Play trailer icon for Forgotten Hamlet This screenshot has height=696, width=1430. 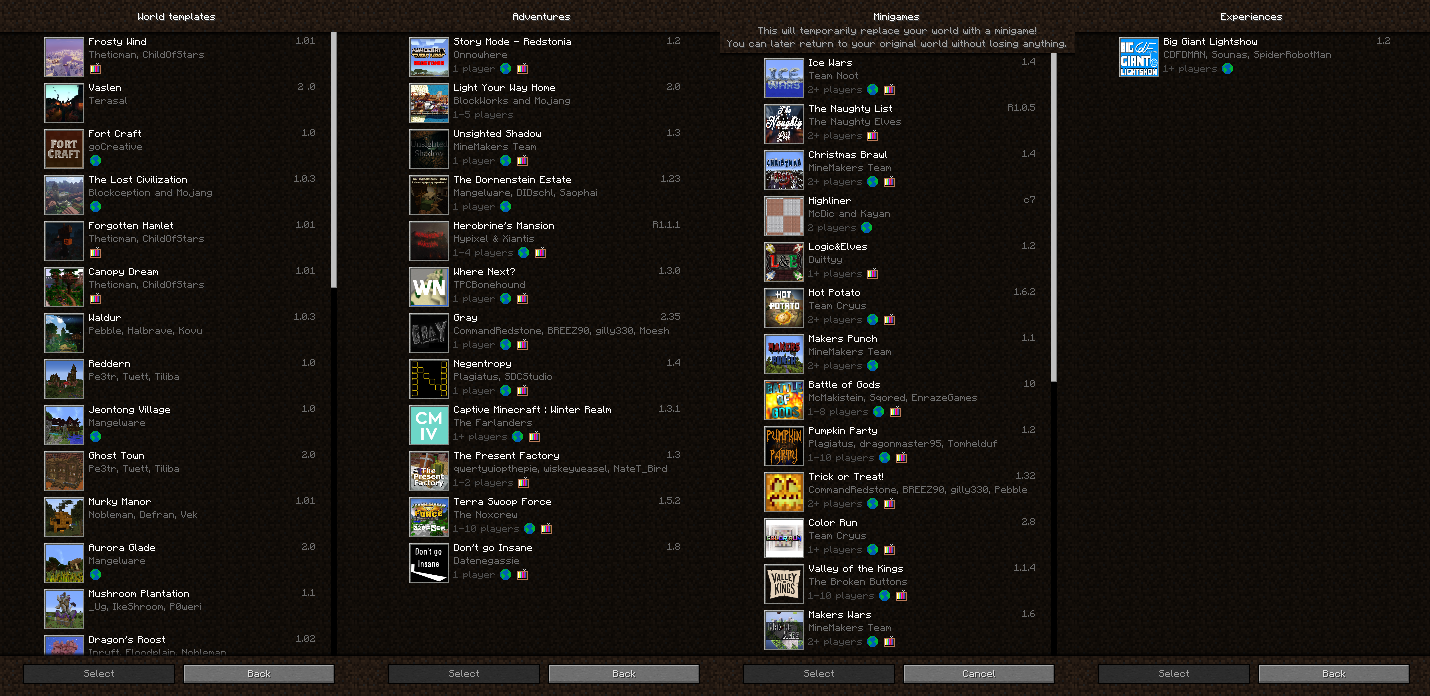pyautogui.click(x=95, y=253)
